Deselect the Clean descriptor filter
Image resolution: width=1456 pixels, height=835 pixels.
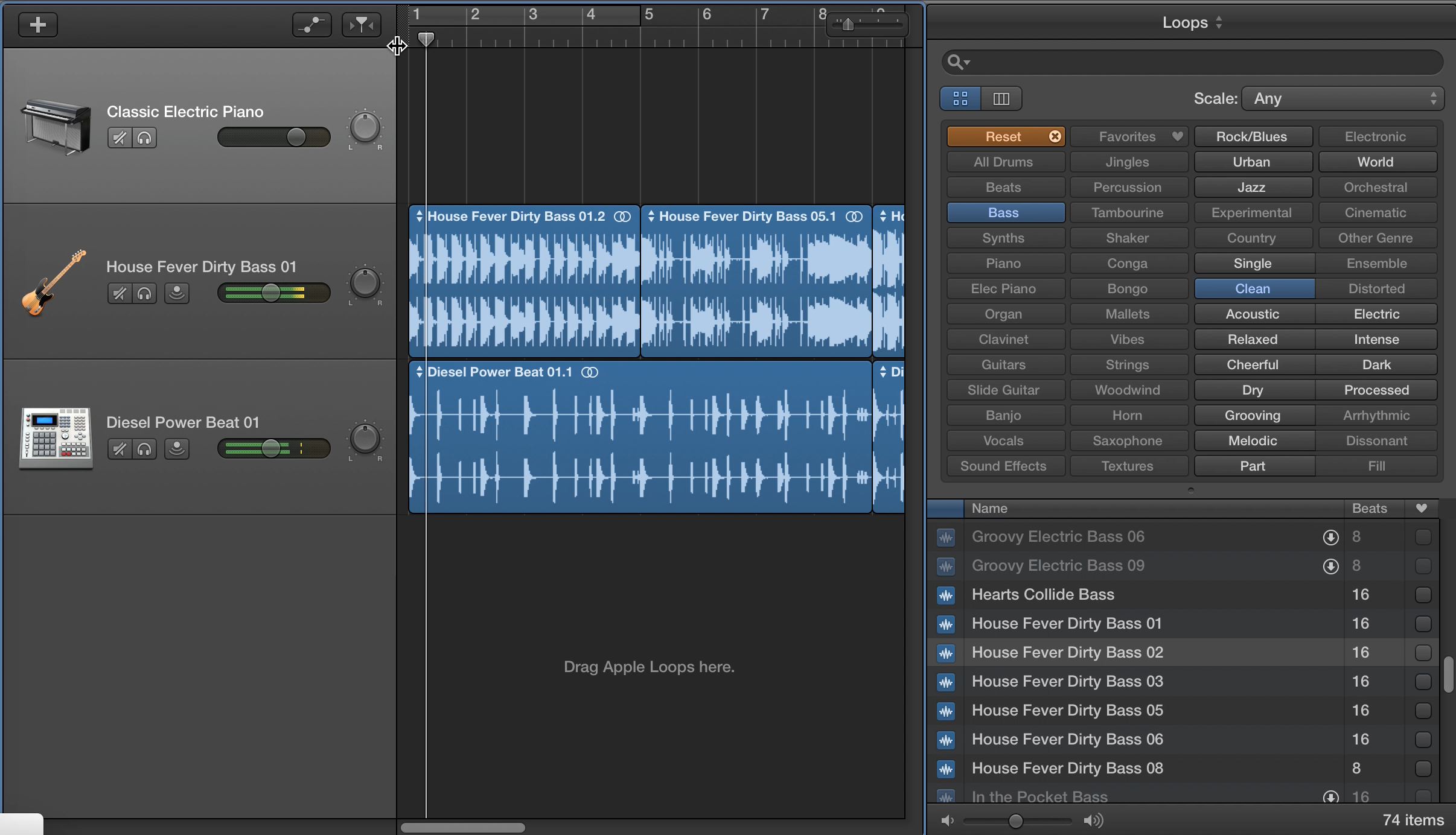[x=1254, y=289]
